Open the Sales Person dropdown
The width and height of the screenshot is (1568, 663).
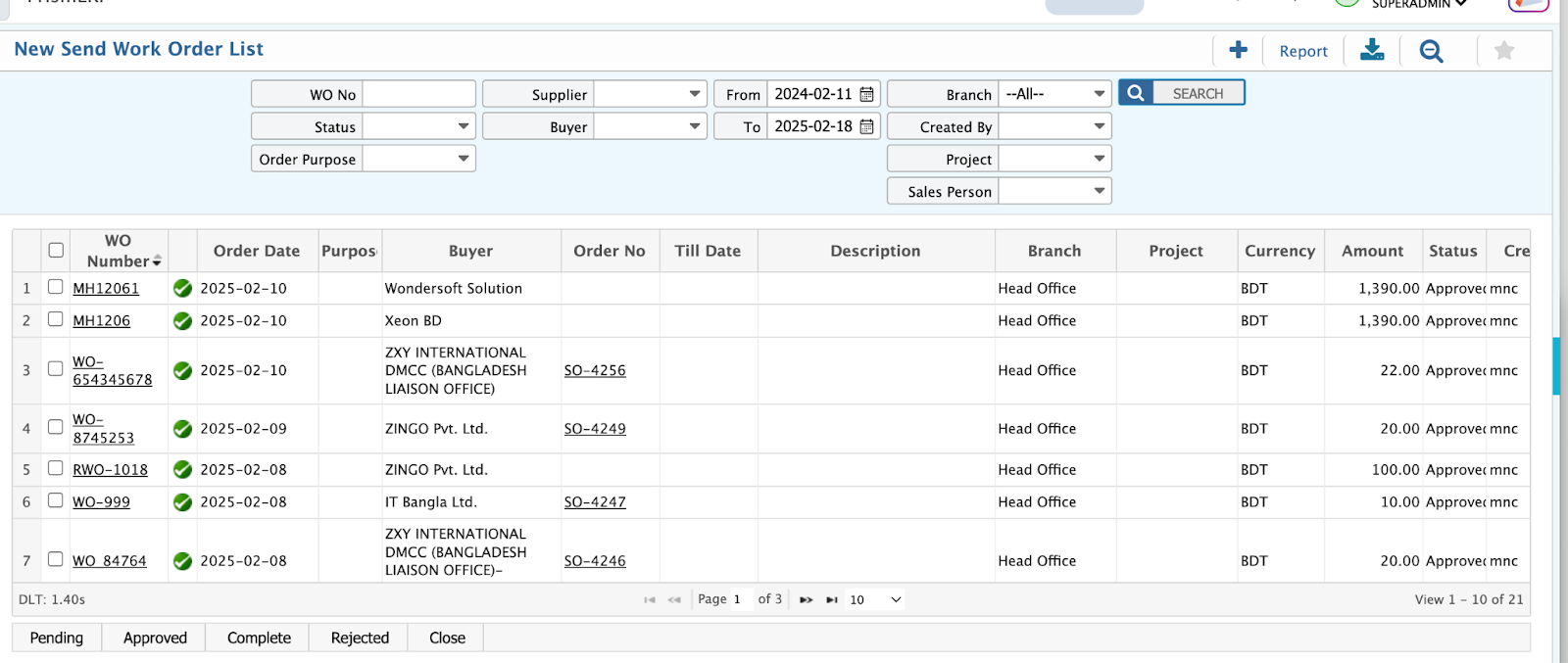point(1054,191)
